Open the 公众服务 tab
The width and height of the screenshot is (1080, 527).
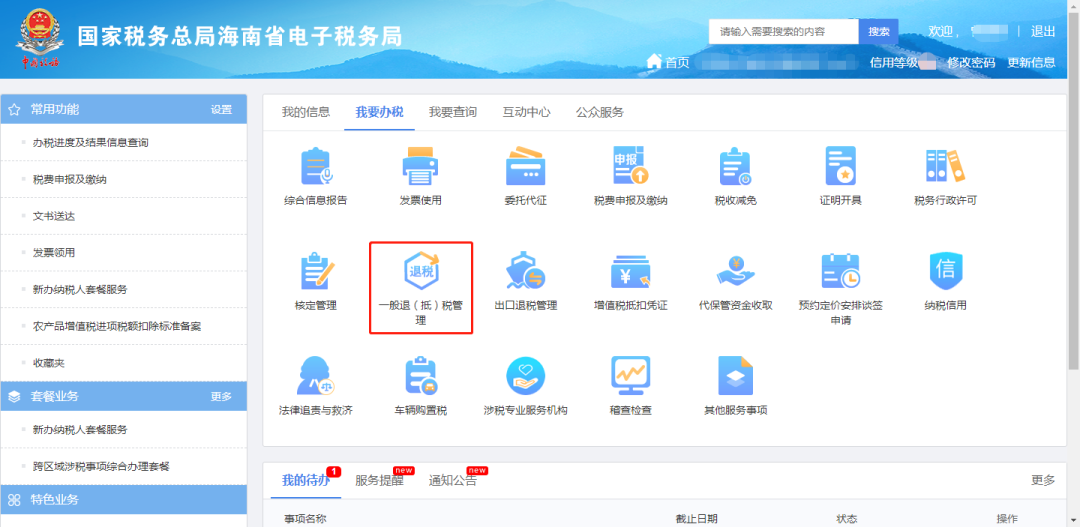click(600, 112)
